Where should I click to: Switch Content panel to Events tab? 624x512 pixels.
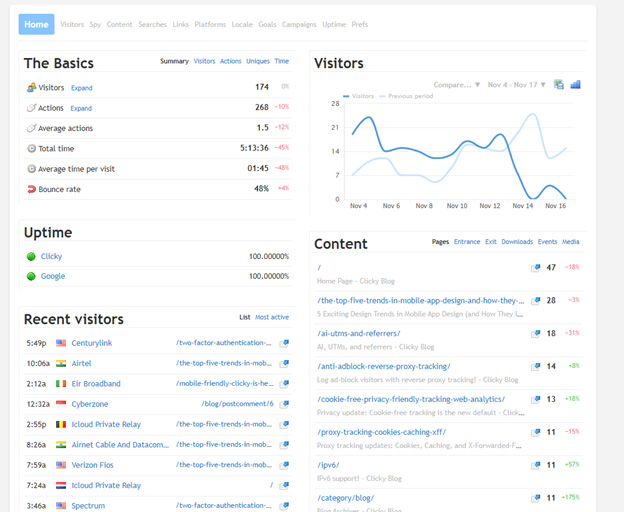coord(547,241)
